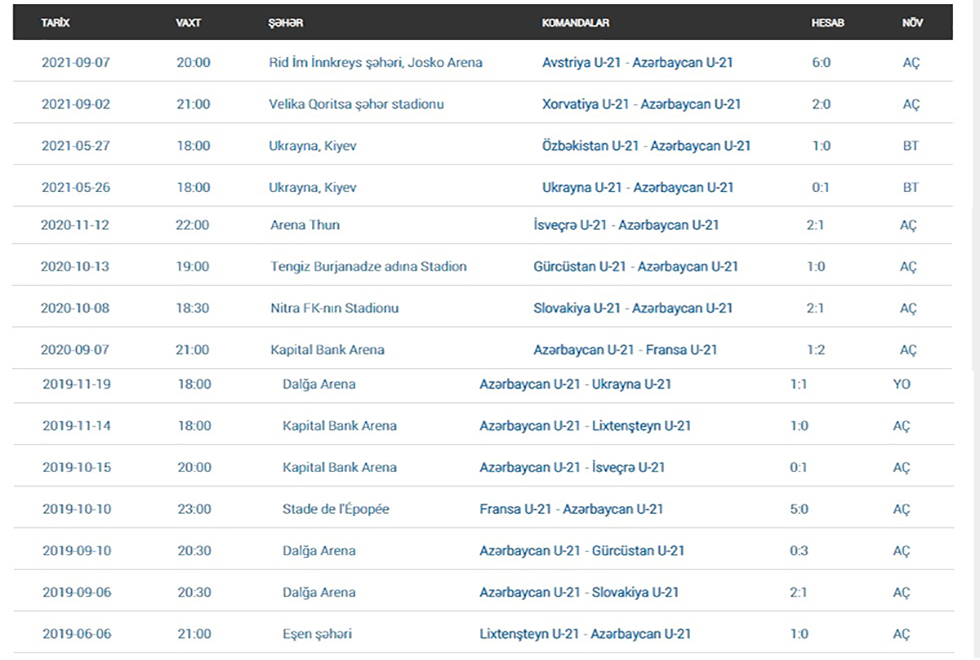This screenshot has height=660, width=980.
Task: Click date 2021-09-02
Action: coord(76,104)
